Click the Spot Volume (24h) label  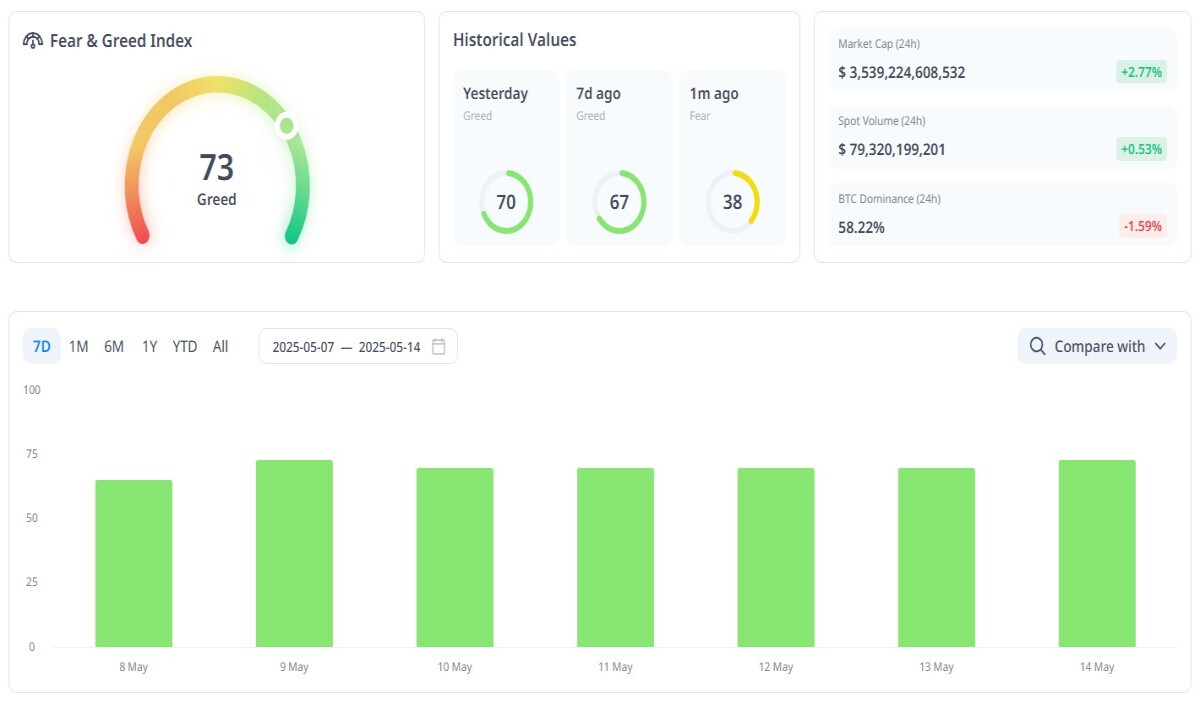point(881,121)
